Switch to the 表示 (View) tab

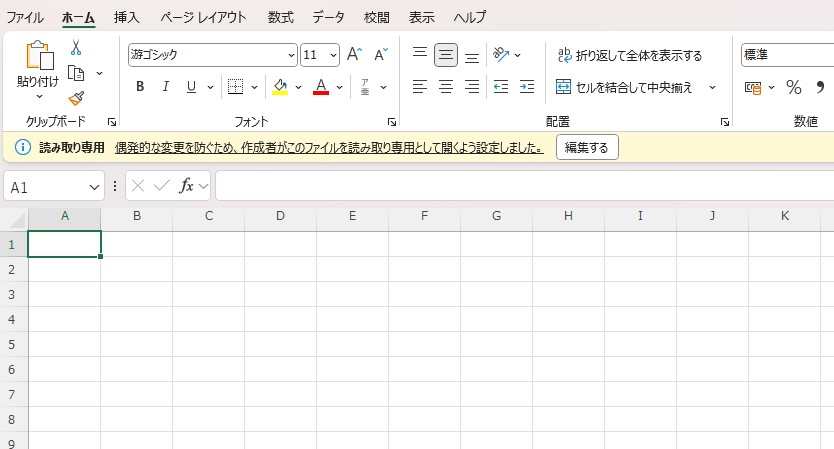(x=422, y=18)
